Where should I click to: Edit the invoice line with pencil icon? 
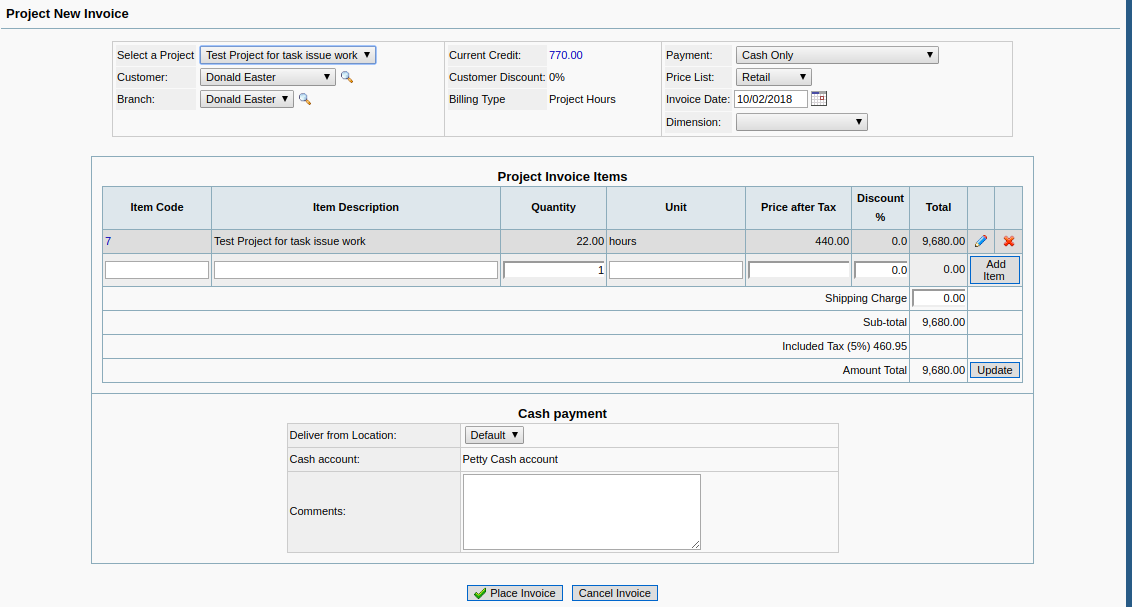pyautogui.click(x=981, y=241)
